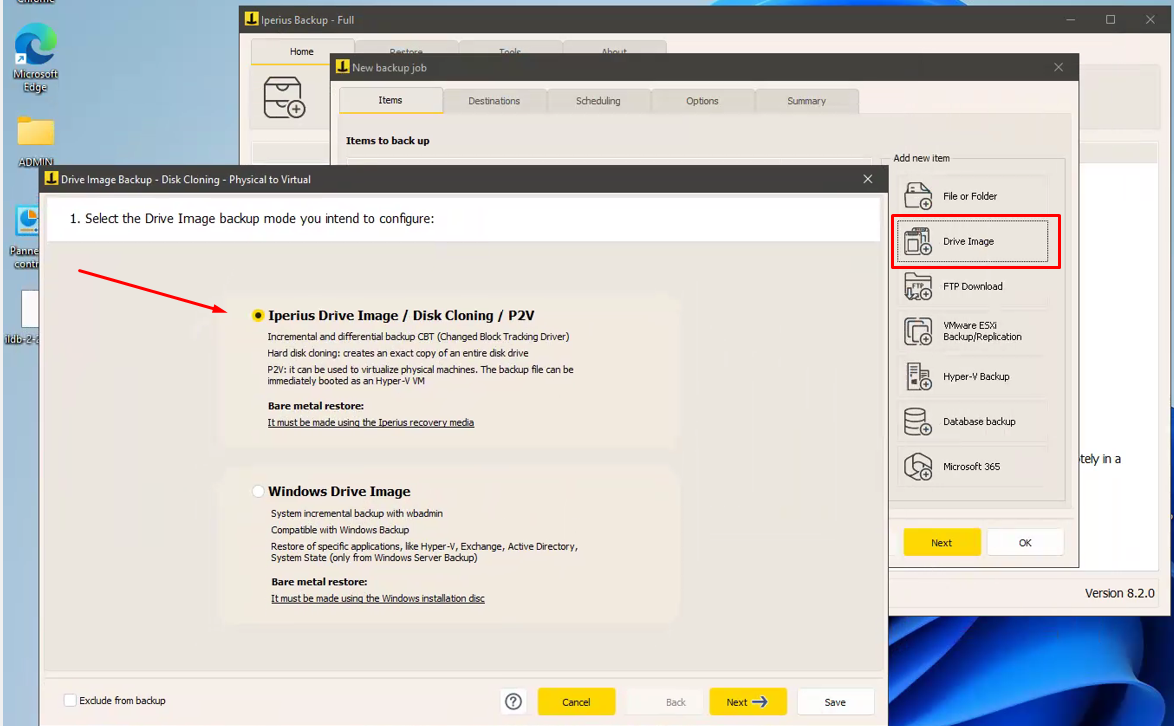Click Next in New backup job window

click(x=942, y=543)
